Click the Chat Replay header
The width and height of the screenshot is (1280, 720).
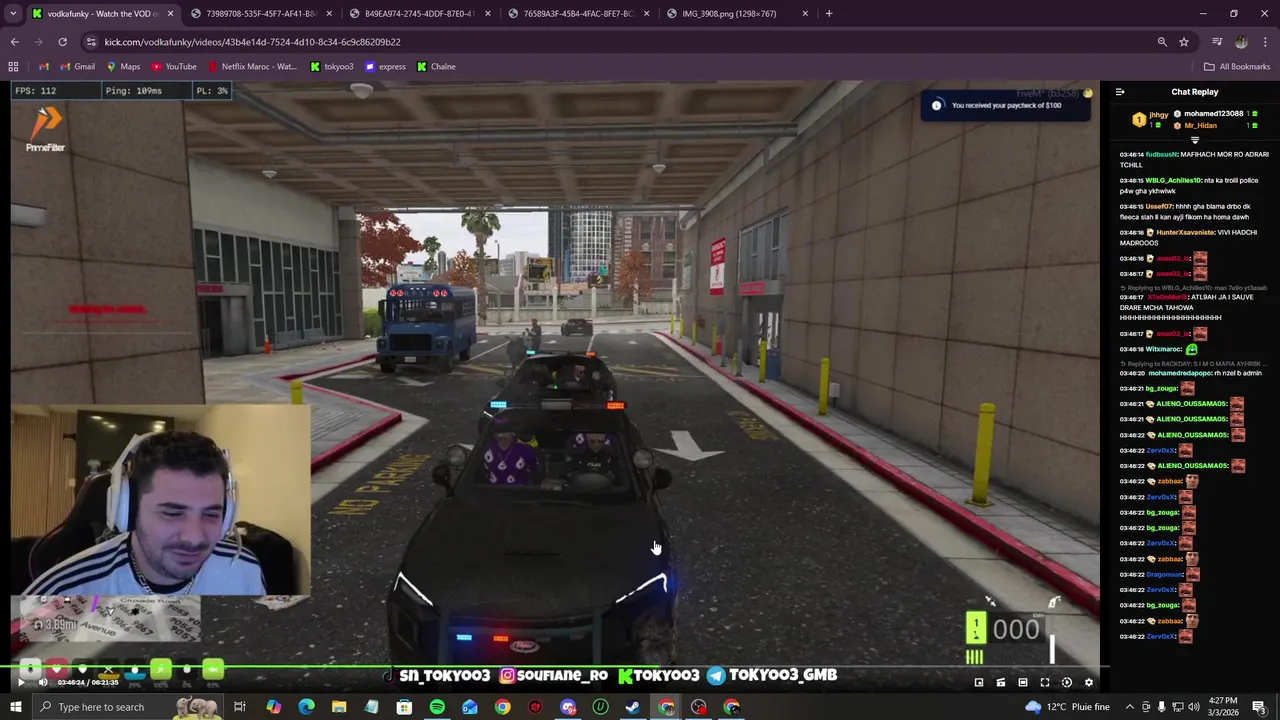pos(1195,92)
